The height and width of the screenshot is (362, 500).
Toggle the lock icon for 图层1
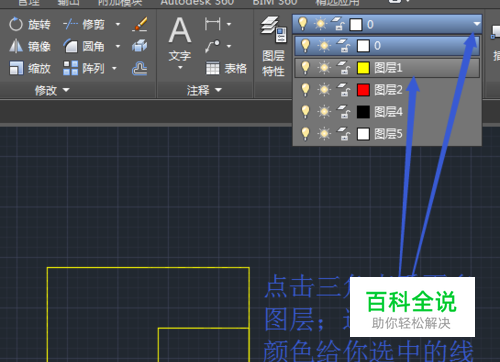[x=344, y=68]
